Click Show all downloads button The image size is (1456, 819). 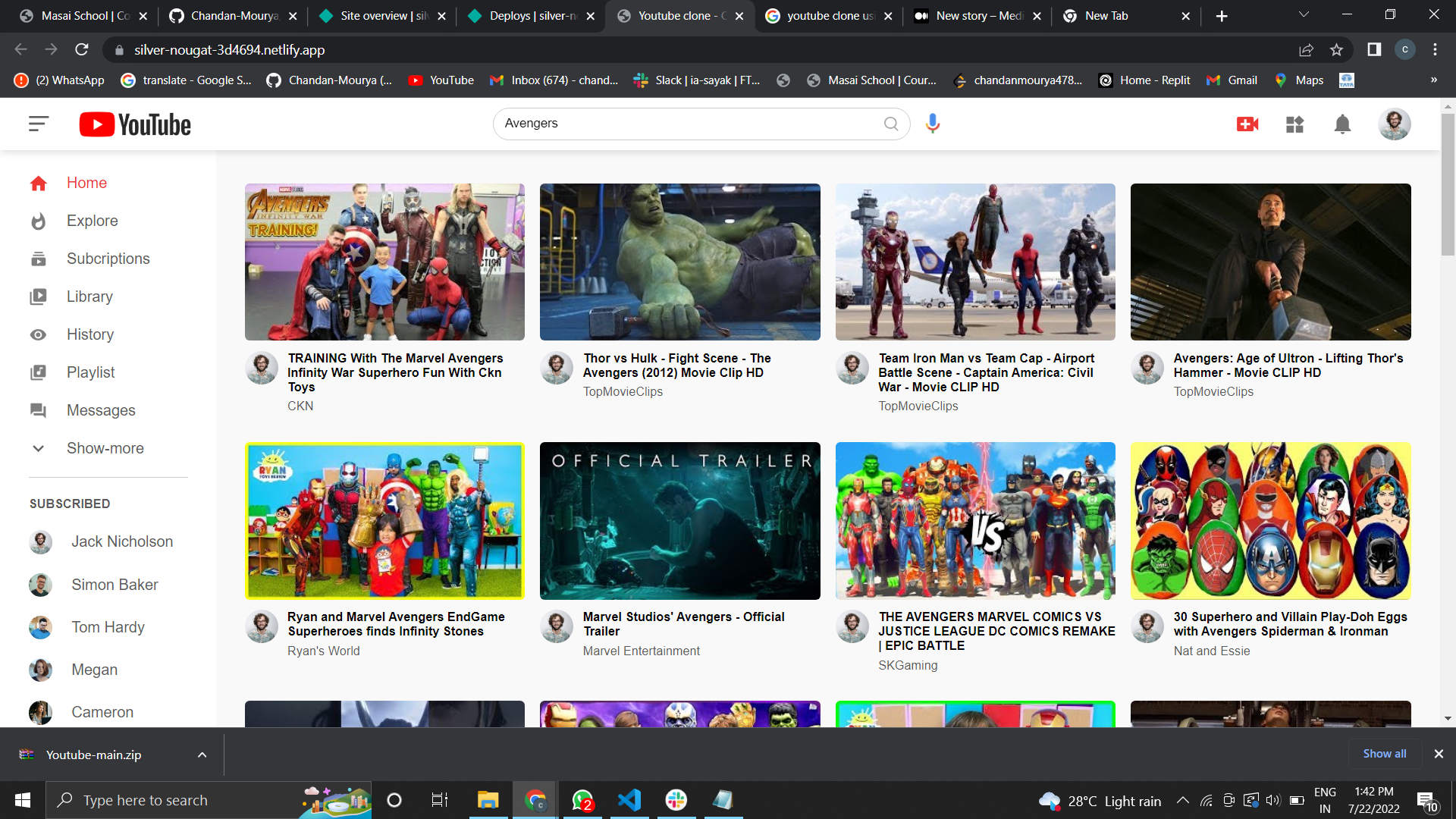coord(1384,754)
